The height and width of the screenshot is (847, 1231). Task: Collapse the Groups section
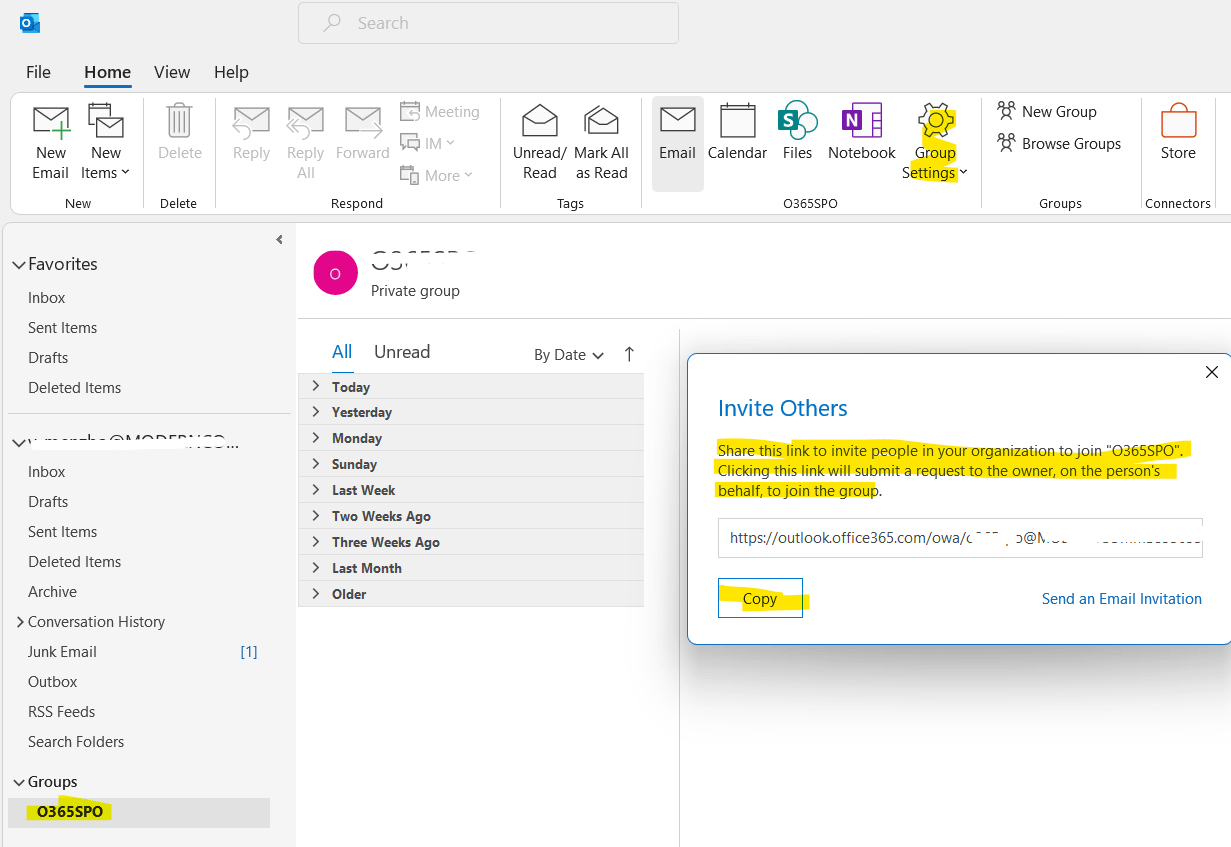coord(18,782)
